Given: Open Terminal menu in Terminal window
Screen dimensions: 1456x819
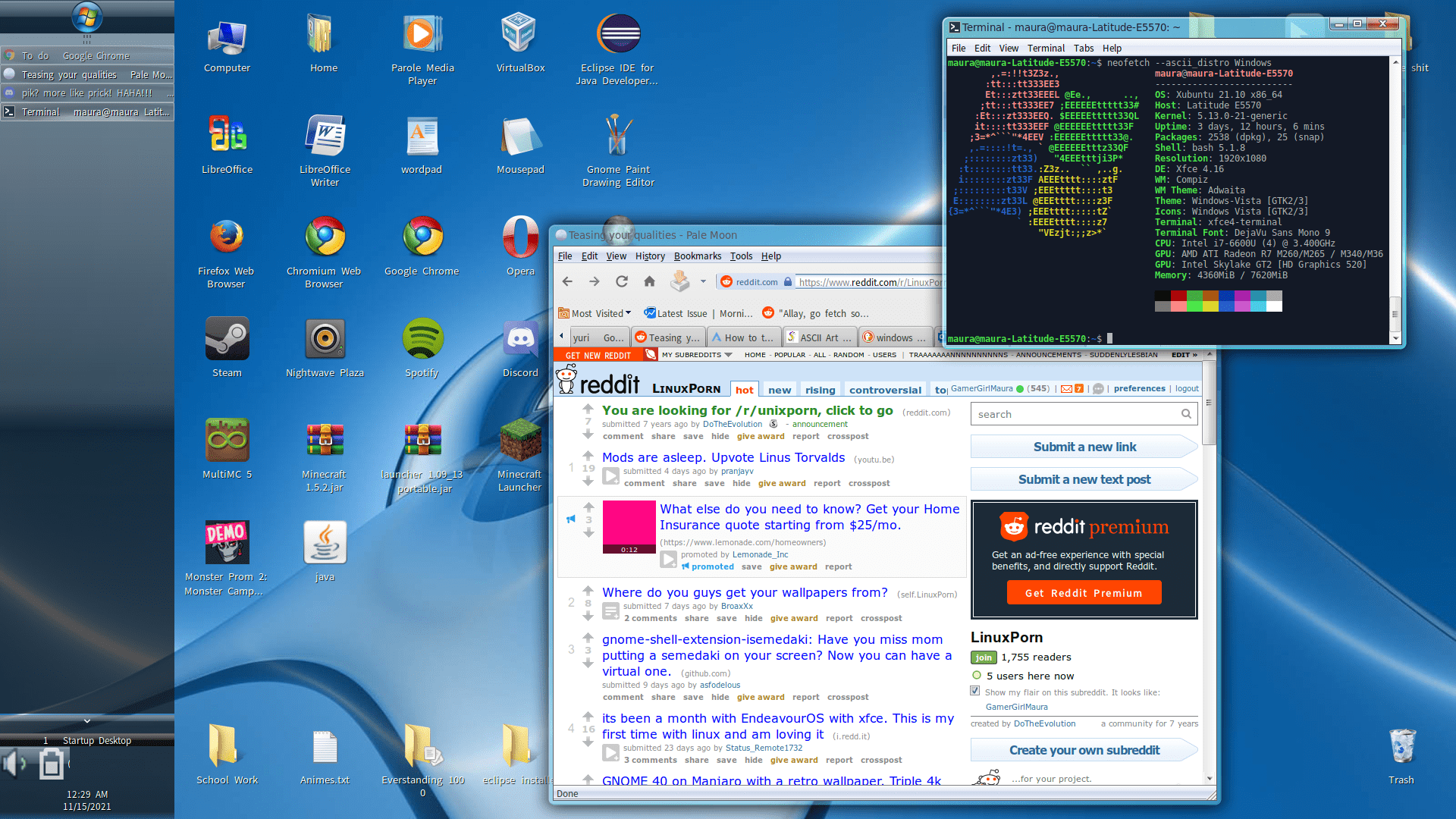Looking at the screenshot, I should (1046, 48).
